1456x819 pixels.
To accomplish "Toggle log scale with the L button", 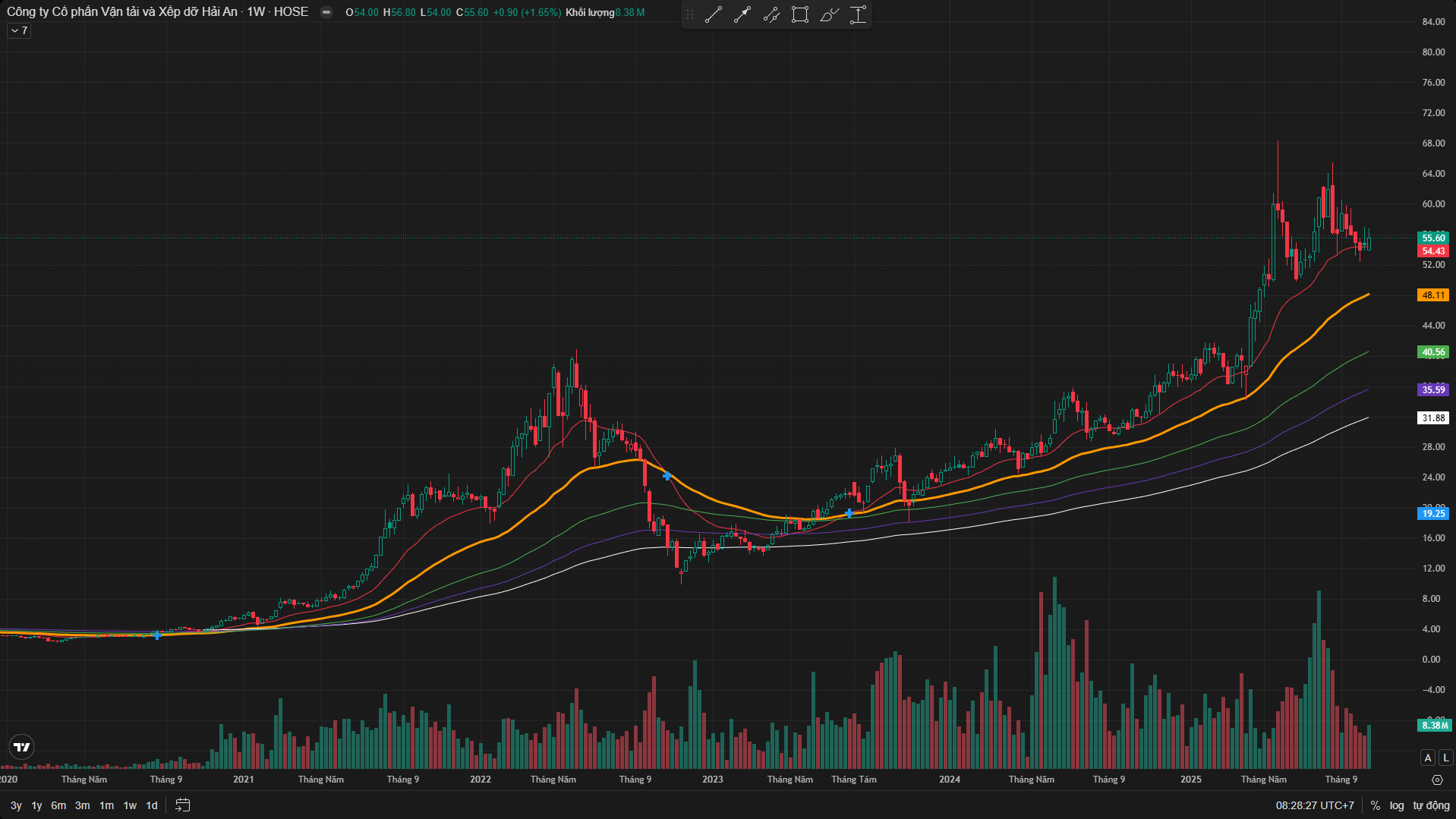I will tap(1446, 758).
